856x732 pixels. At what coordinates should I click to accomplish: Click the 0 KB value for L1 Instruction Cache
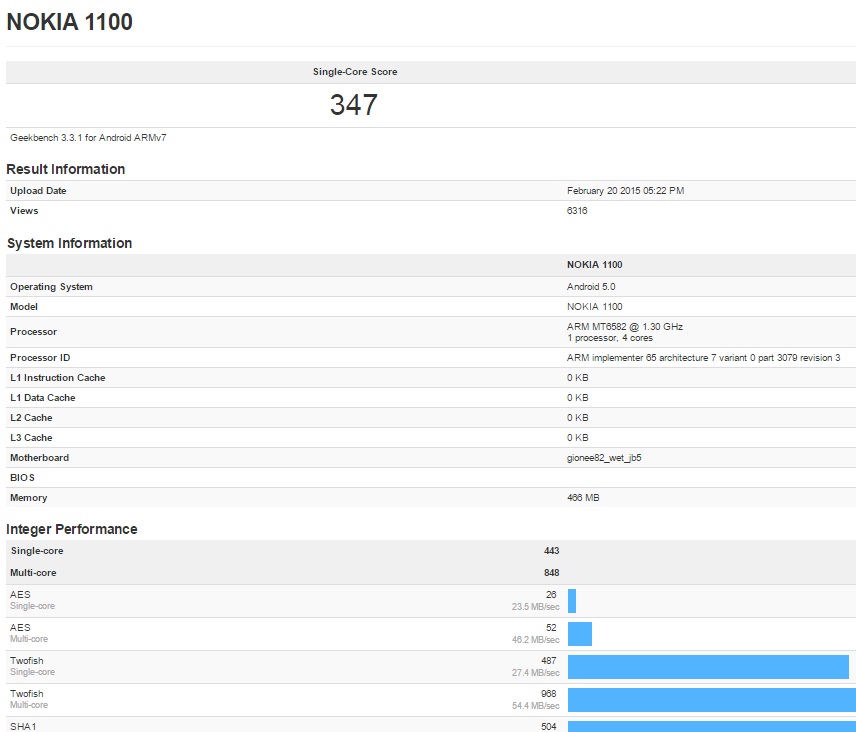(578, 378)
